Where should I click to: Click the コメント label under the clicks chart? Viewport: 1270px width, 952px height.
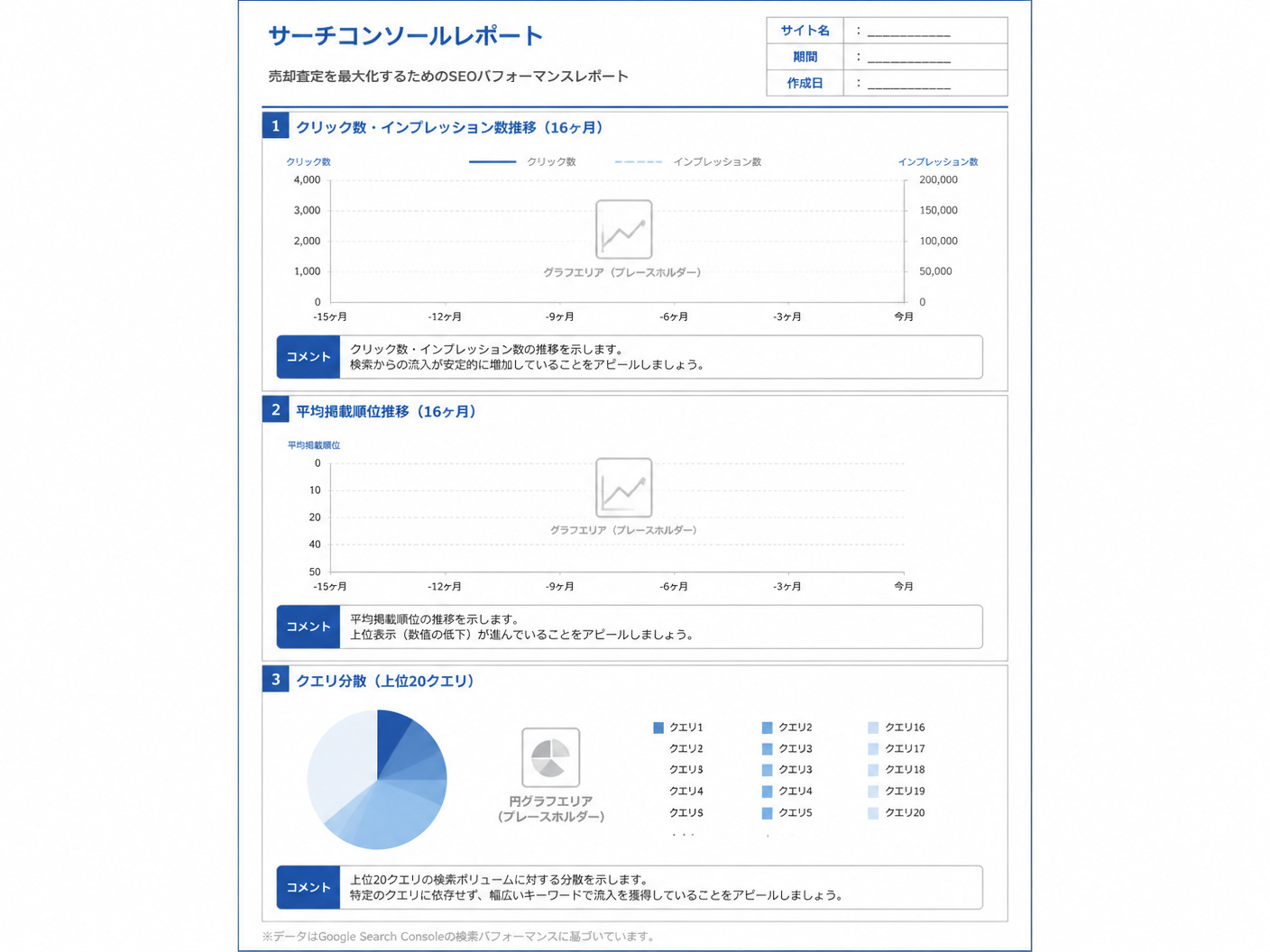[x=308, y=357]
